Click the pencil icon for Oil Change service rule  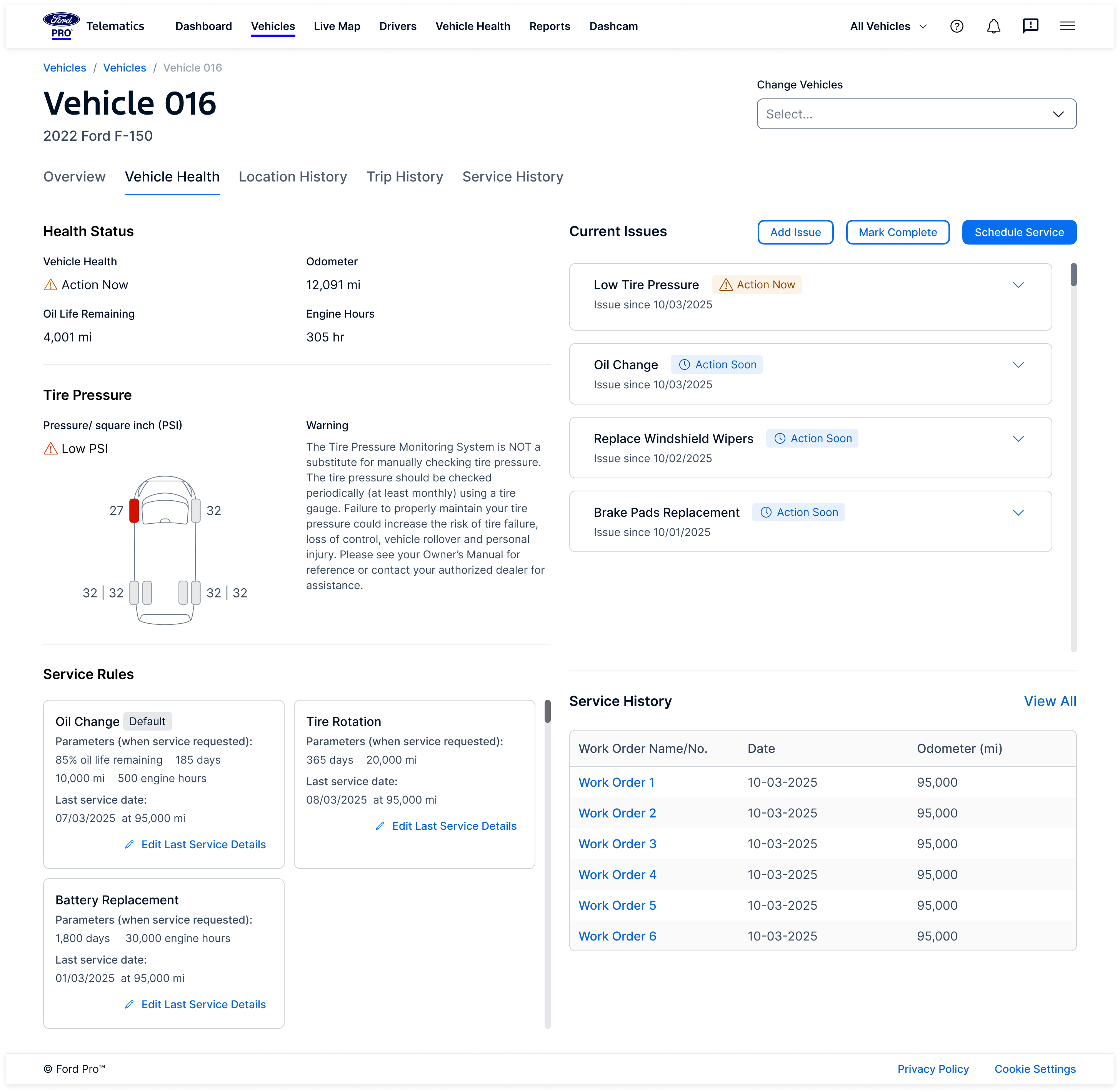pos(130,844)
